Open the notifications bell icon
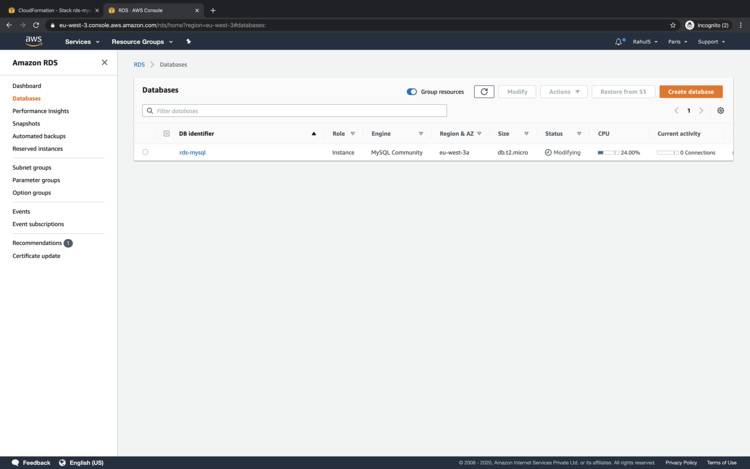 [619, 42]
